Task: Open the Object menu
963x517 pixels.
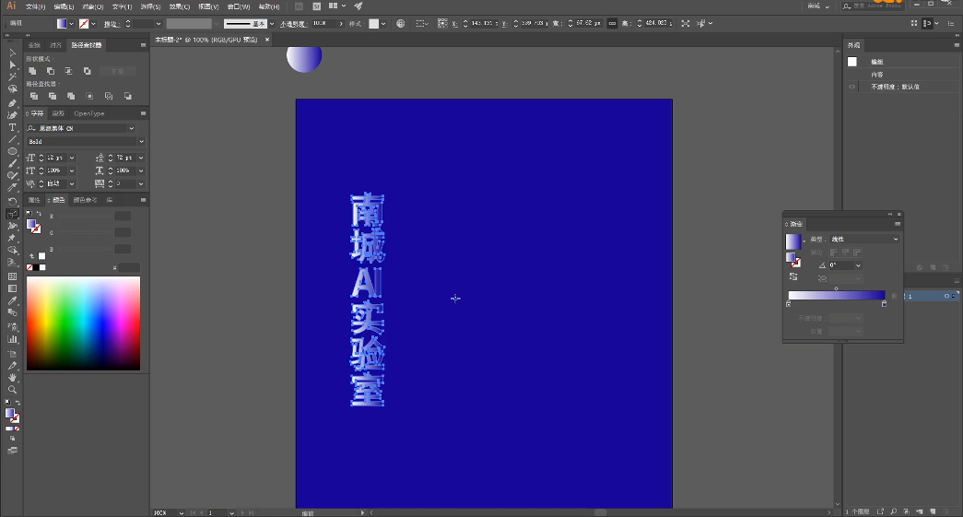Action: pyautogui.click(x=92, y=7)
